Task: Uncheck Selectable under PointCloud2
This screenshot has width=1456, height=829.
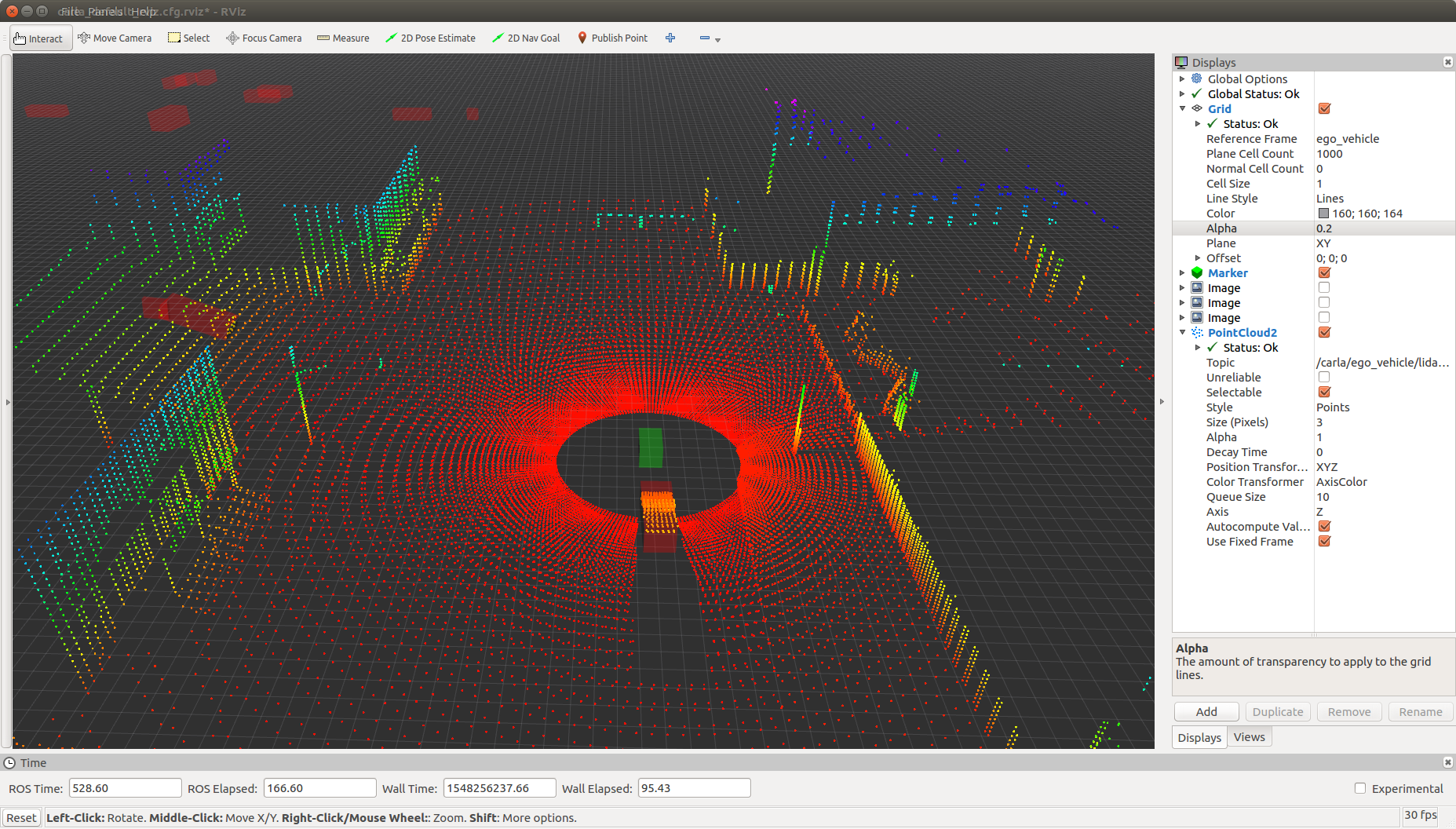Action: [1324, 392]
